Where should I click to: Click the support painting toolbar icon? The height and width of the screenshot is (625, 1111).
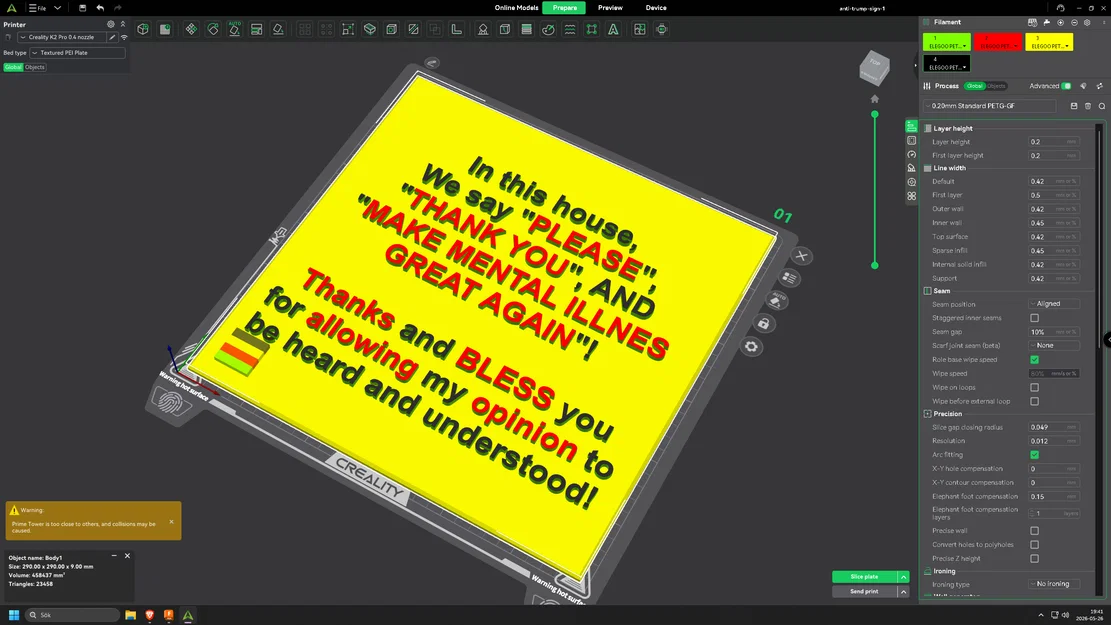coord(483,29)
